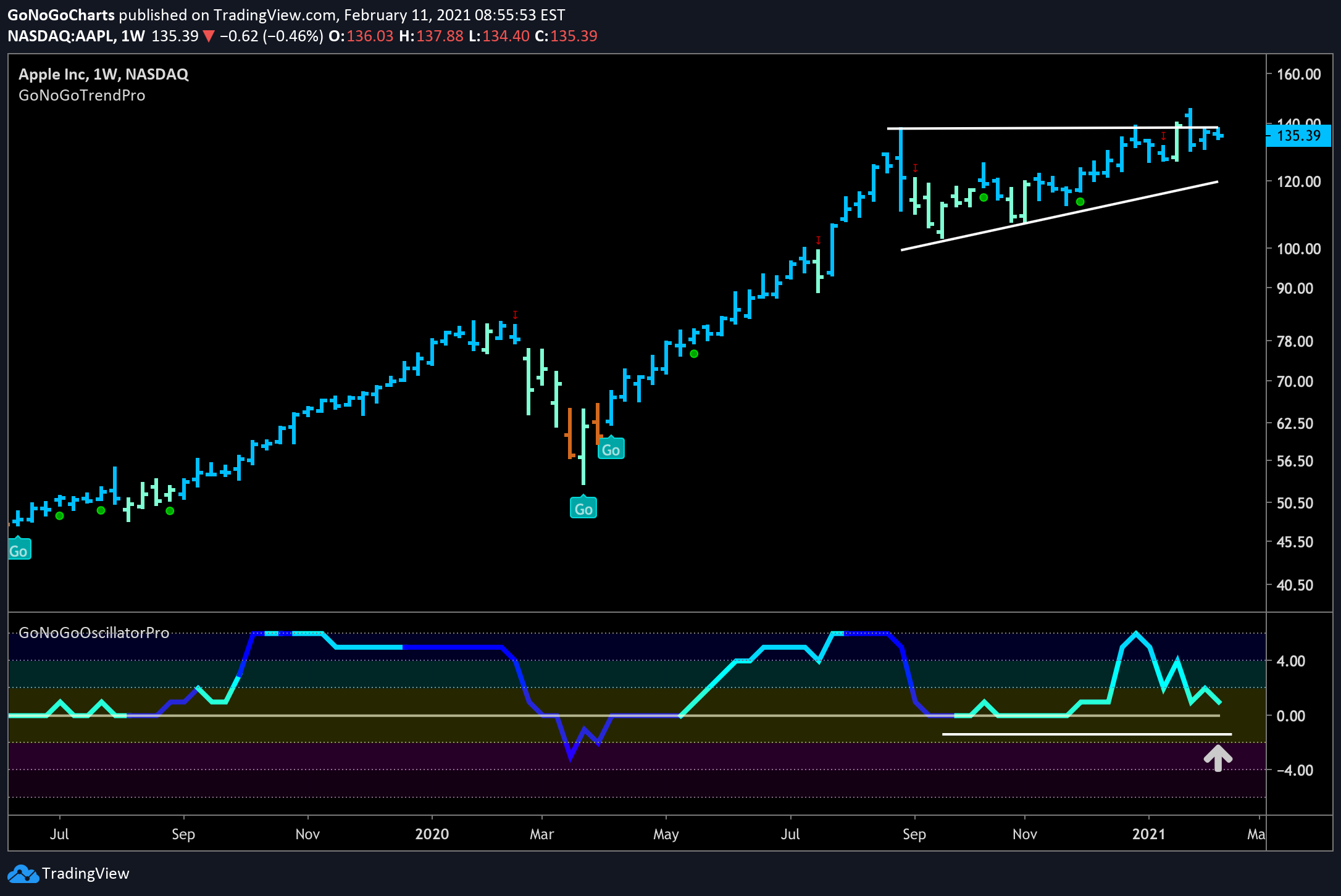This screenshot has height=896, width=1341.
Task: Click the red marker above February 2020 peak
Action: [515, 315]
